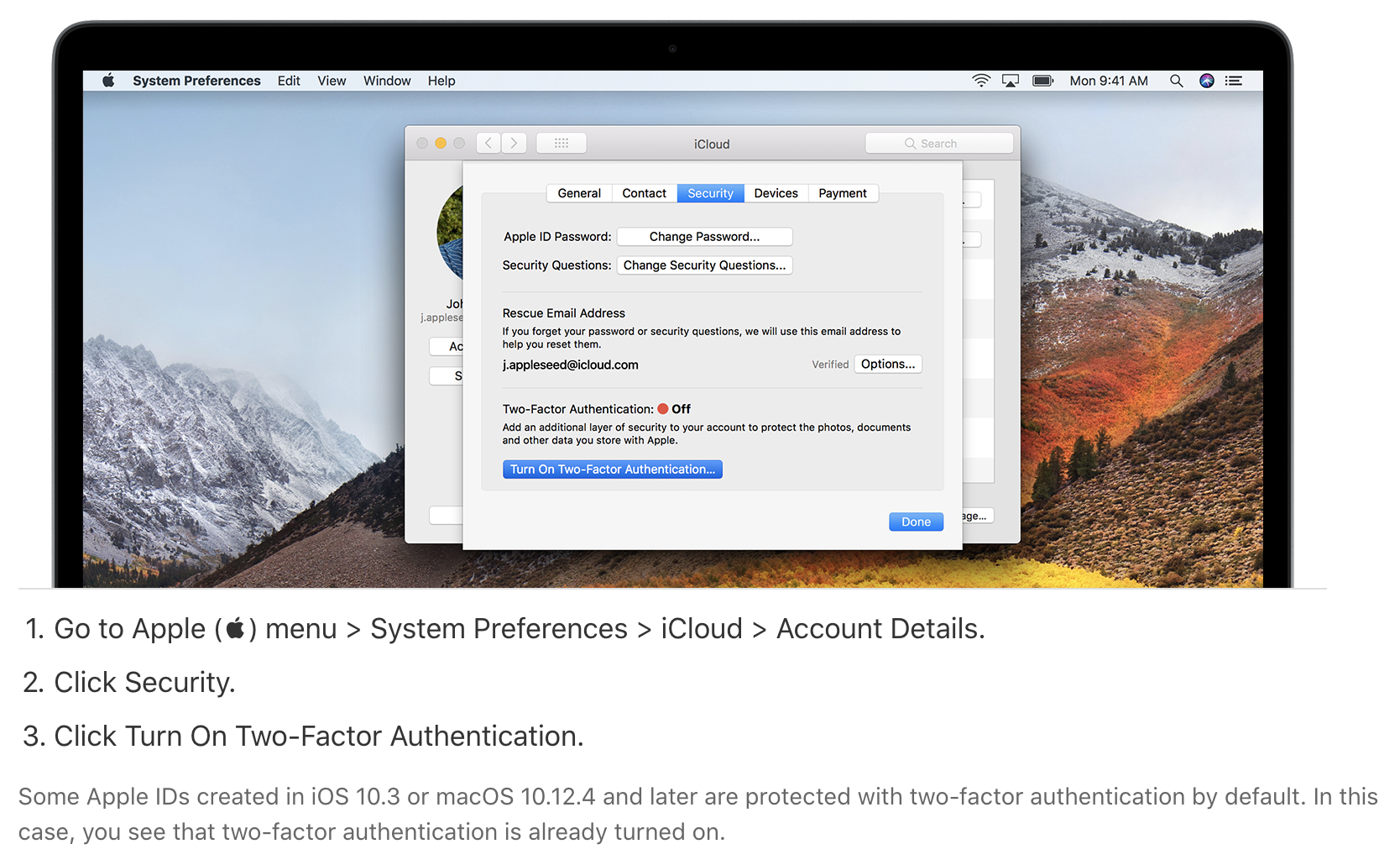Screen dimensions: 1400x865
Task: Open the Apple menu icon
Action: tap(108, 81)
